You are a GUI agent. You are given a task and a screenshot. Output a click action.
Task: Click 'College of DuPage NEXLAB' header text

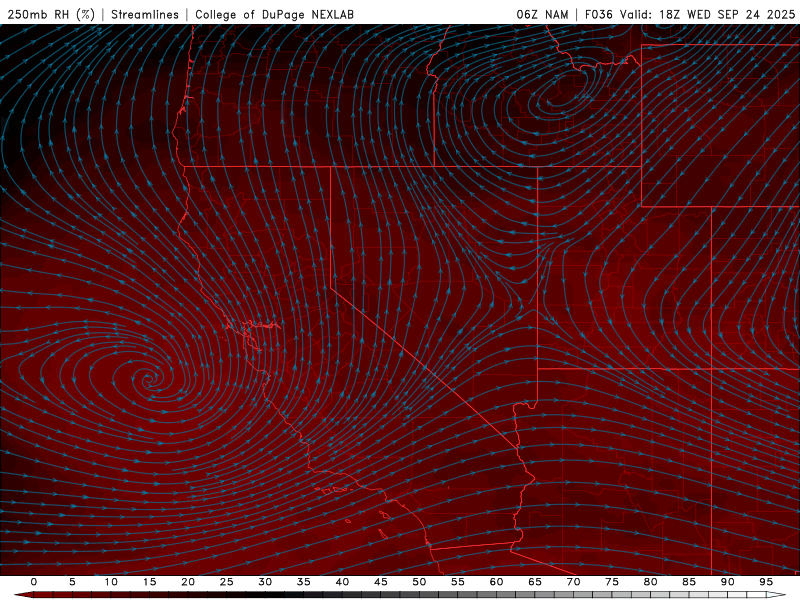[x=274, y=14]
